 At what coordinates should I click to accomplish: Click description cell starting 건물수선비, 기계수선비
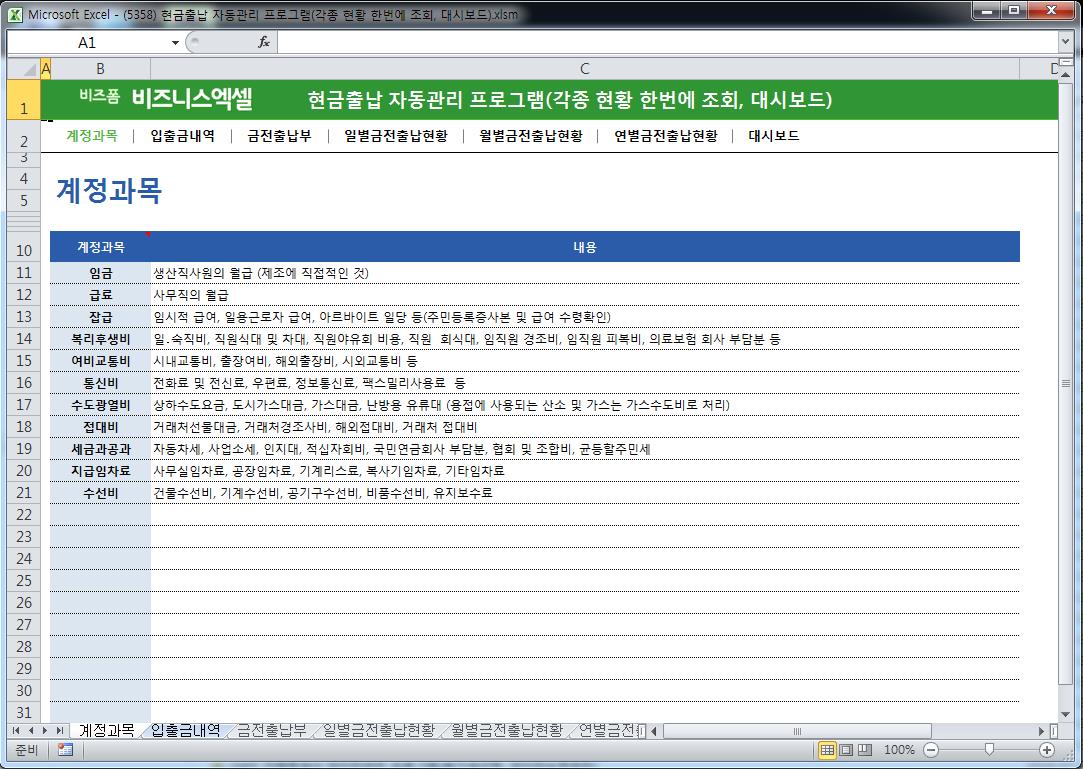pos(585,493)
